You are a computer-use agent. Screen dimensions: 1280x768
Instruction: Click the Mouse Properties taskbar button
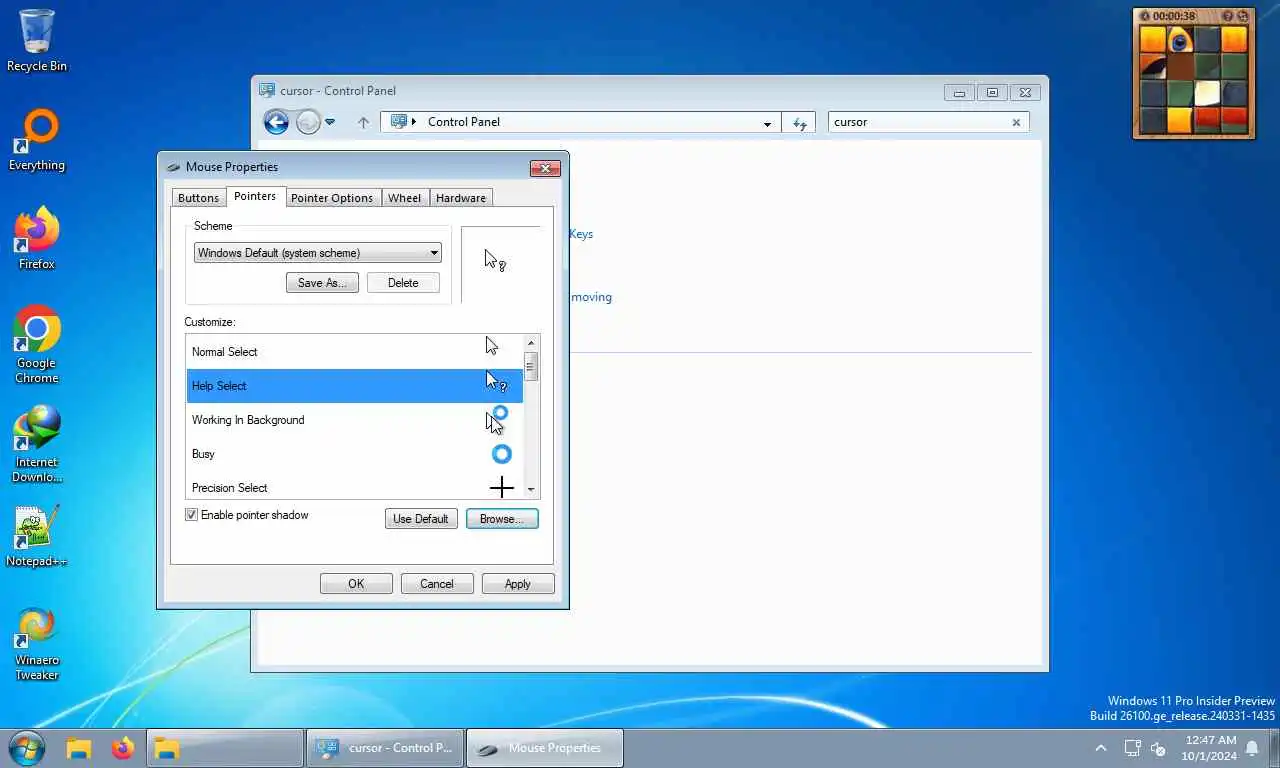[x=545, y=748]
